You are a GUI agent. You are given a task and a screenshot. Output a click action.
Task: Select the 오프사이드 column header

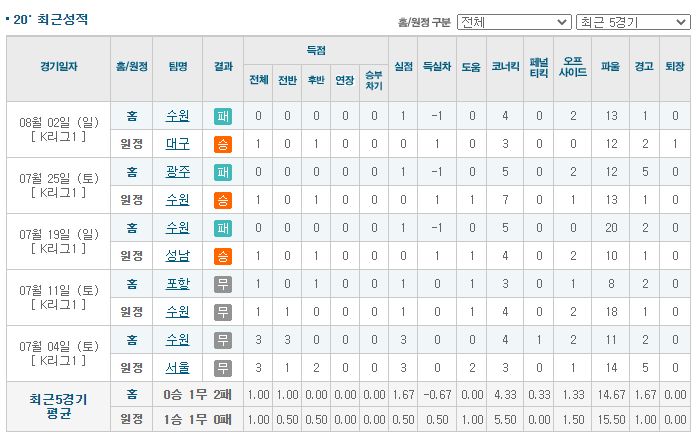573,69
